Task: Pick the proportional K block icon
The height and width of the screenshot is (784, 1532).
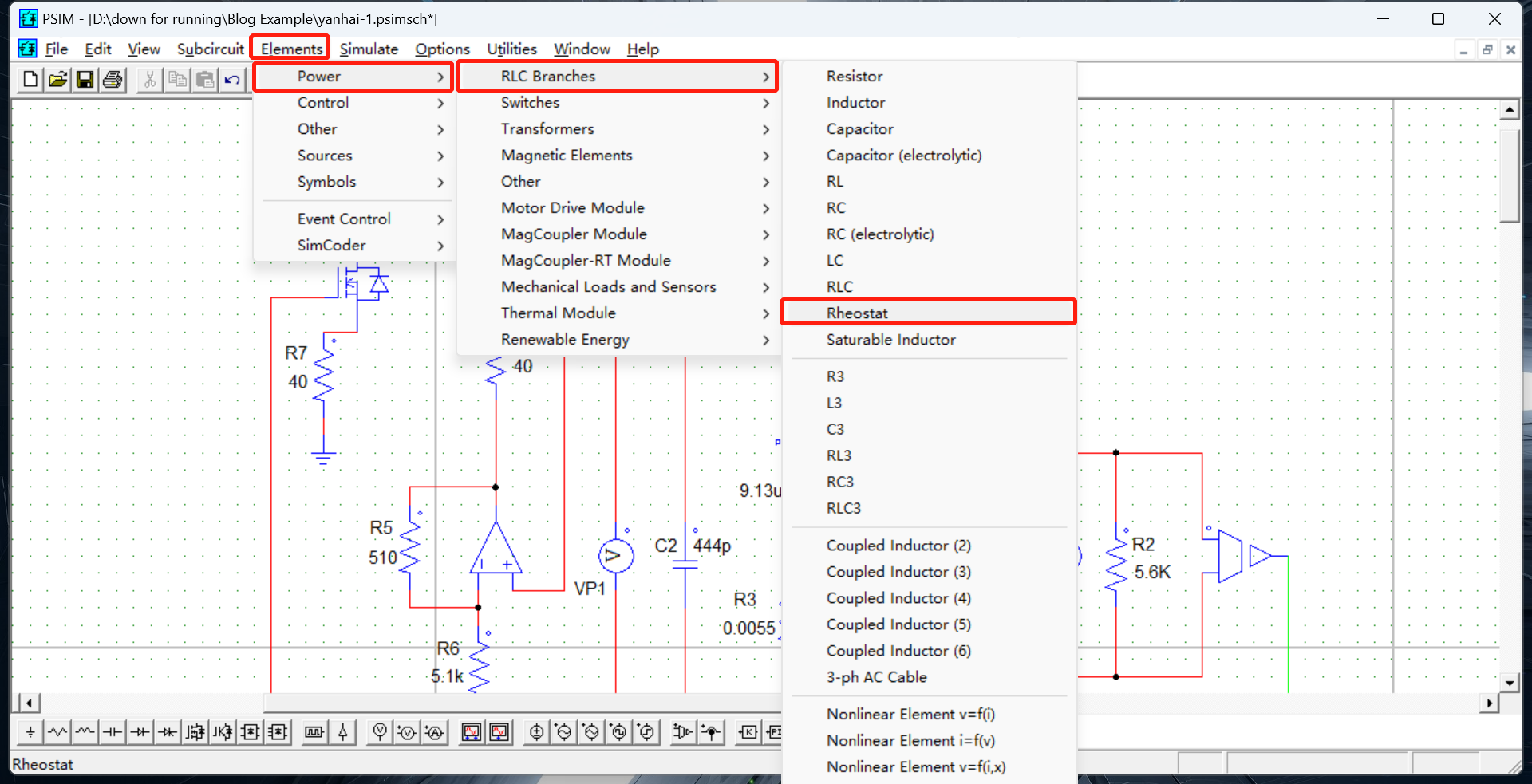Action: (748, 732)
